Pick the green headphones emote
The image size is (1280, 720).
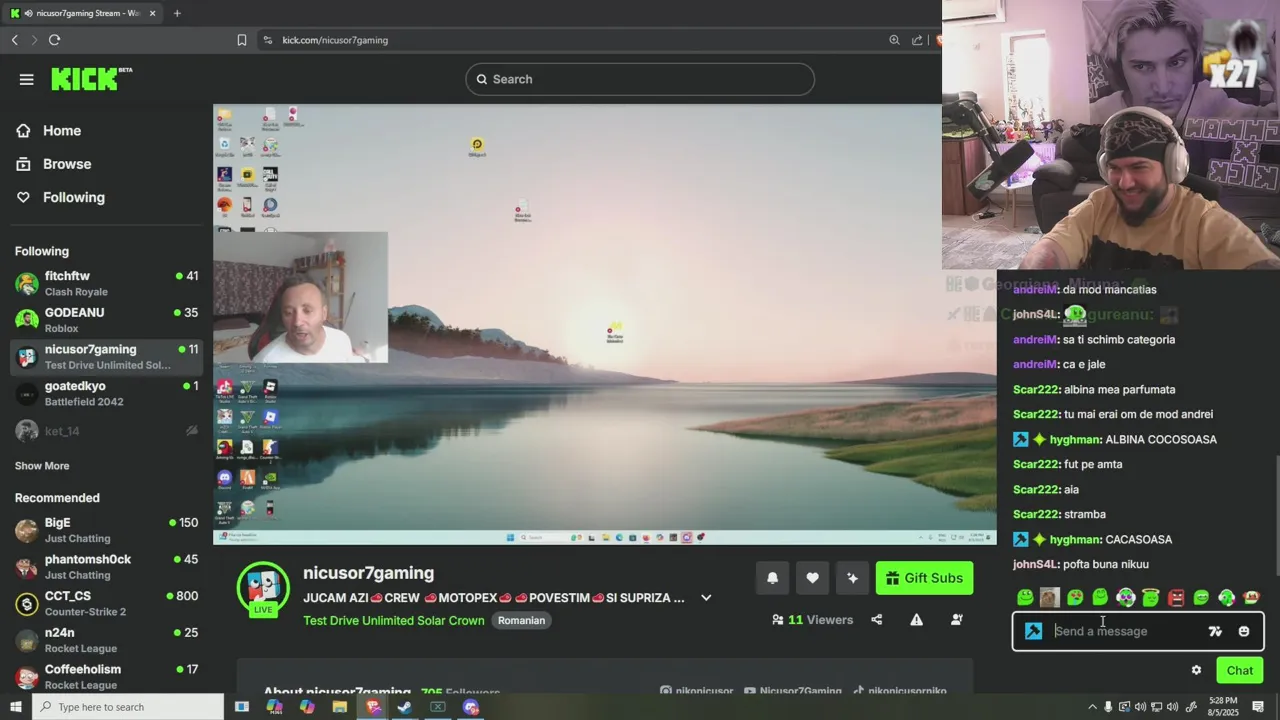click(1226, 597)
